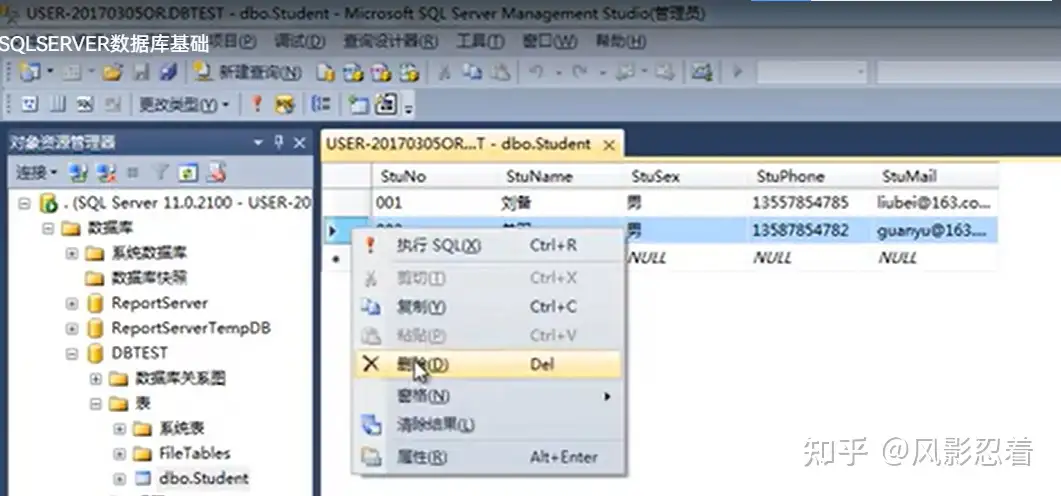Click the Add Group By icon

pyautogui.click(x=321, y=104)
